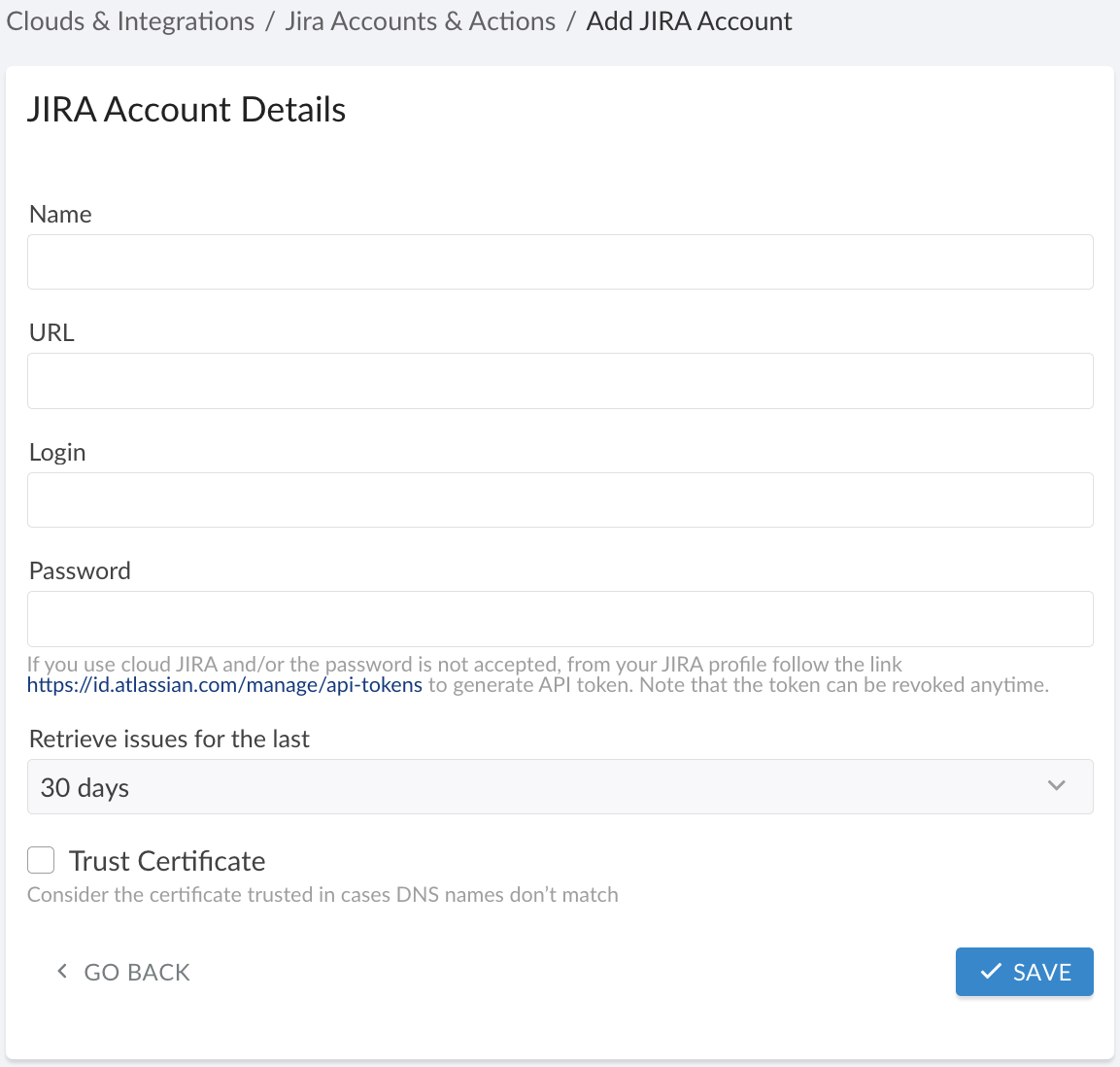The height and width of the screenshot is (1067, 1120).
Task: Click inside the Name input field
Action: (x=560, y=261)
